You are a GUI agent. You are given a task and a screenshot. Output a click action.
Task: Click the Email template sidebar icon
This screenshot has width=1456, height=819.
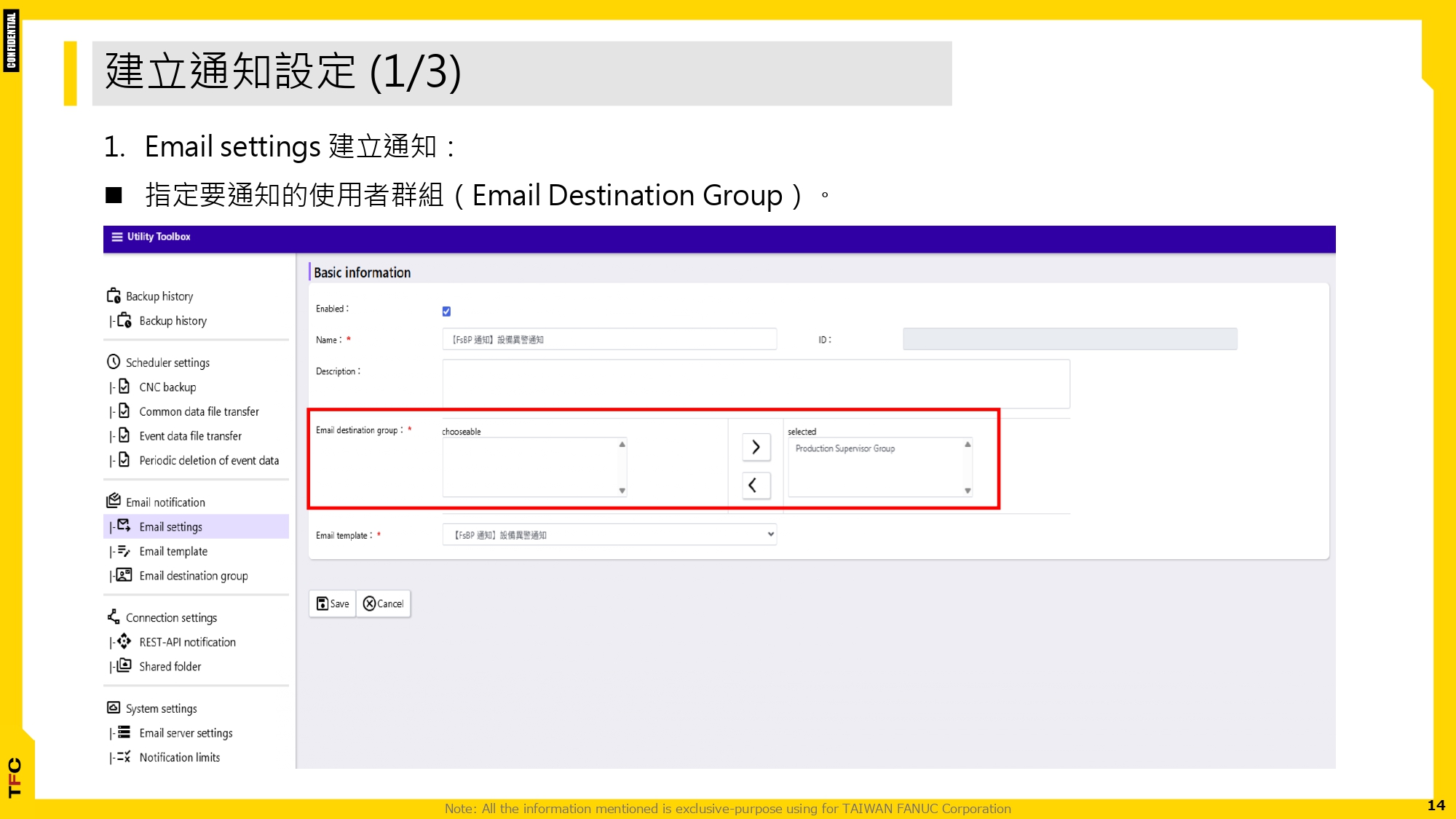(122, 551)
